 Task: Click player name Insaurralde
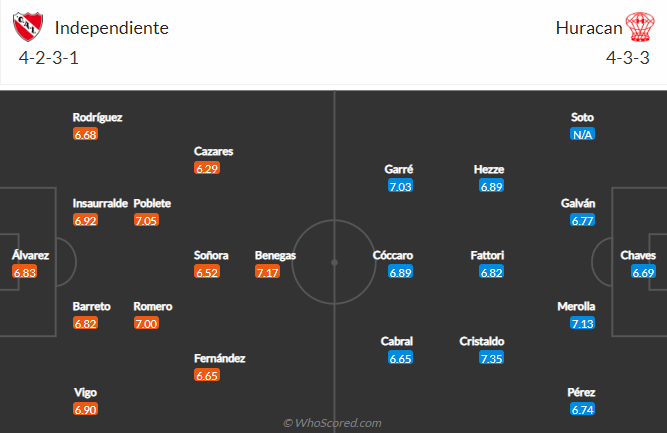coord(100,203)
